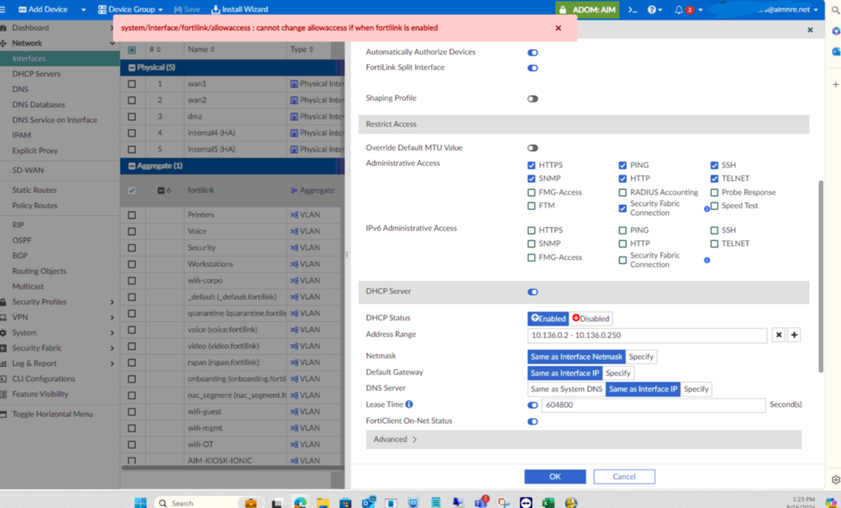This screenshot has width=841, height=508.
Task: Open the notifications bell
Action: 678,9
